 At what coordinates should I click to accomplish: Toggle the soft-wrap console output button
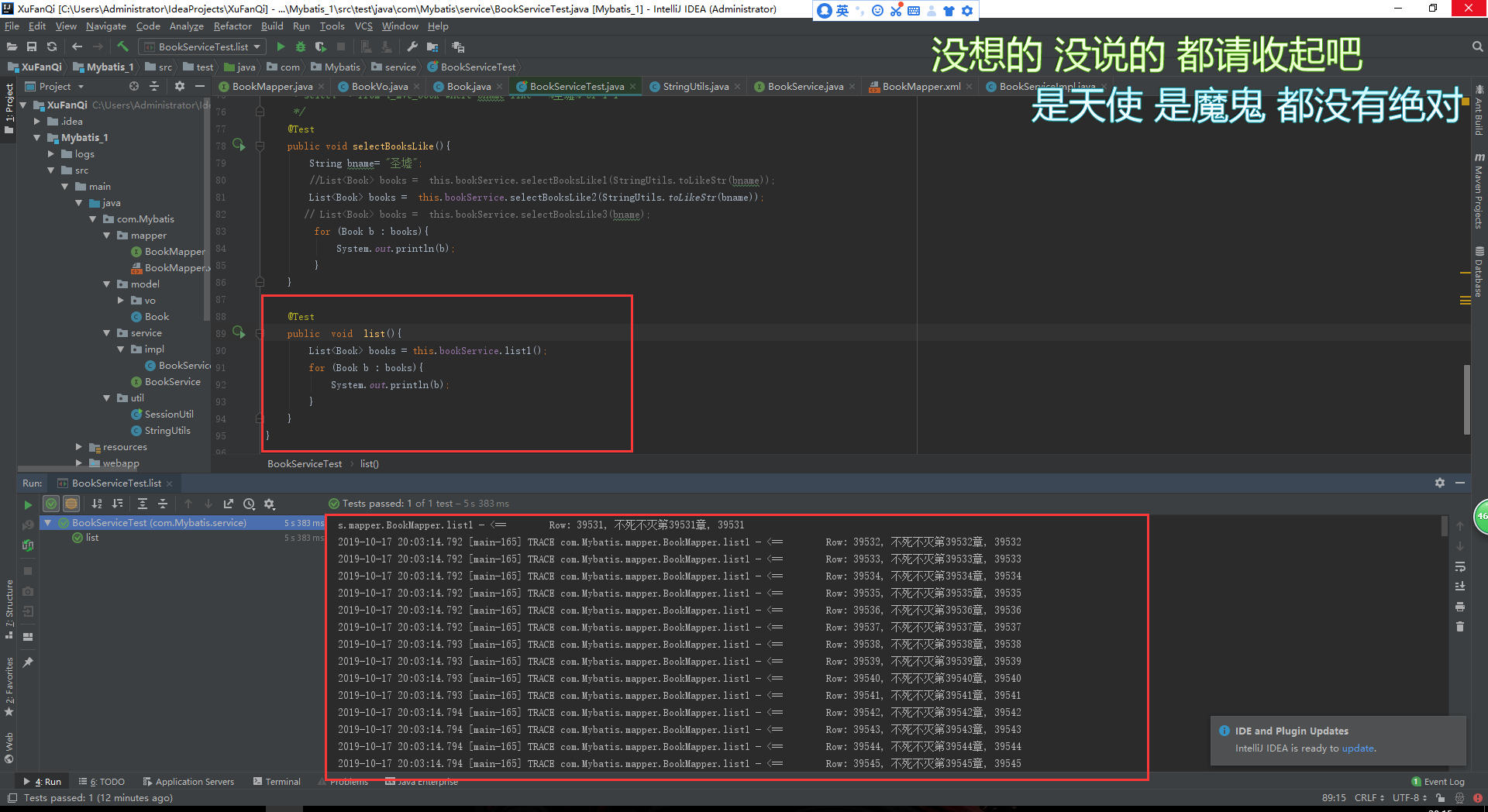point(1460,566)
